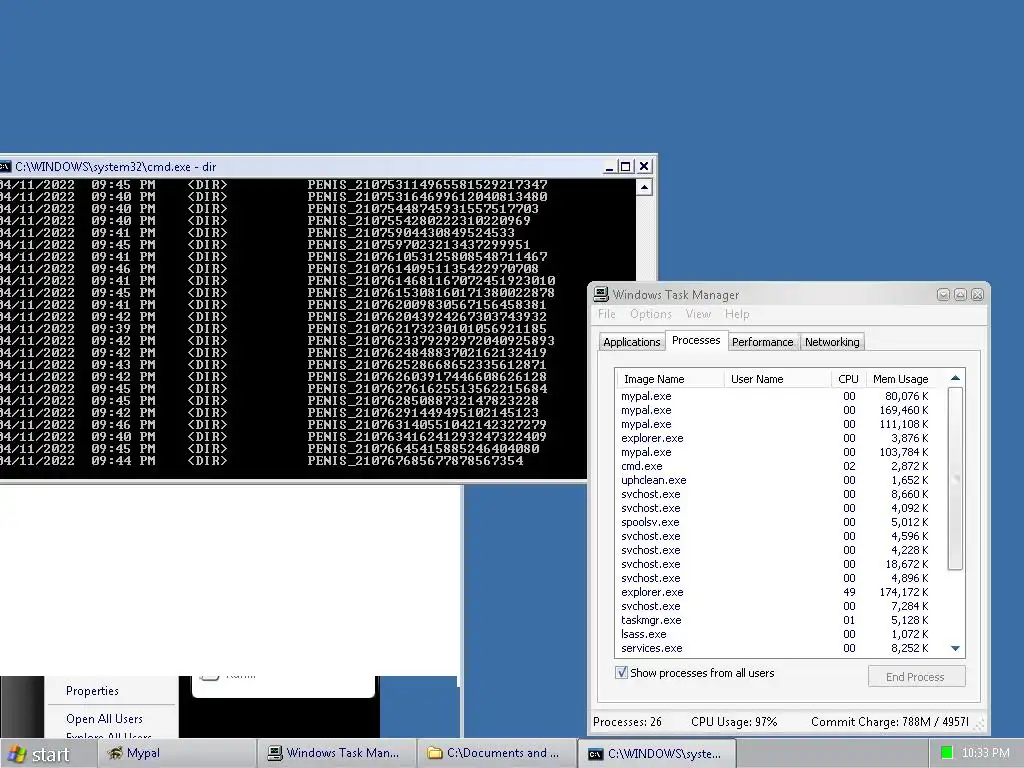The image size is (1024, 768).
Task: Minimize the cmd.exe window
Action: [x=609, y=167]
